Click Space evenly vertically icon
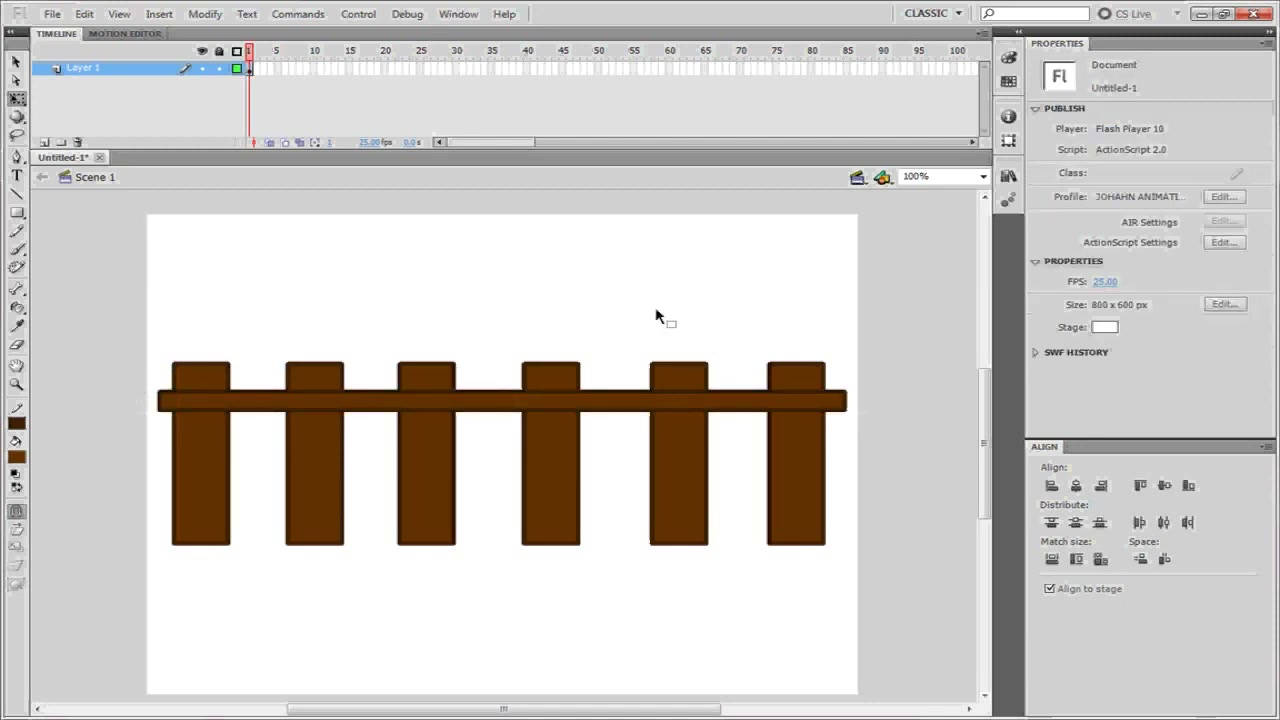This screenshot has height=720, width=1280. [x=1140, y=560]
